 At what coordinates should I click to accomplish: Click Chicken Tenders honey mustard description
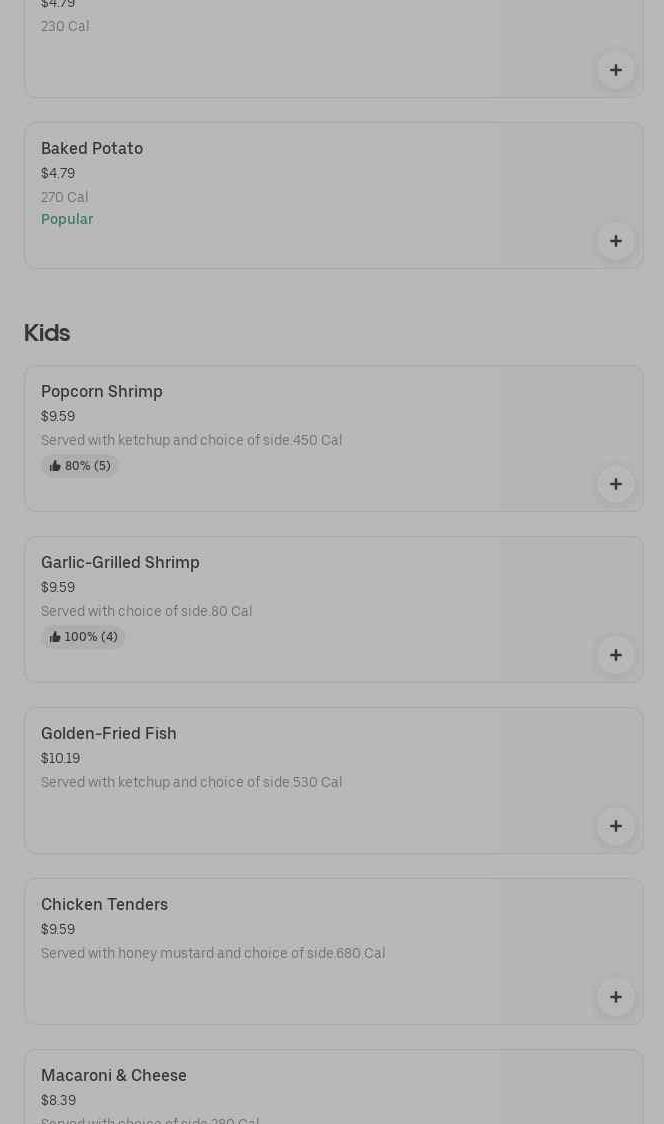coord(213,954)
